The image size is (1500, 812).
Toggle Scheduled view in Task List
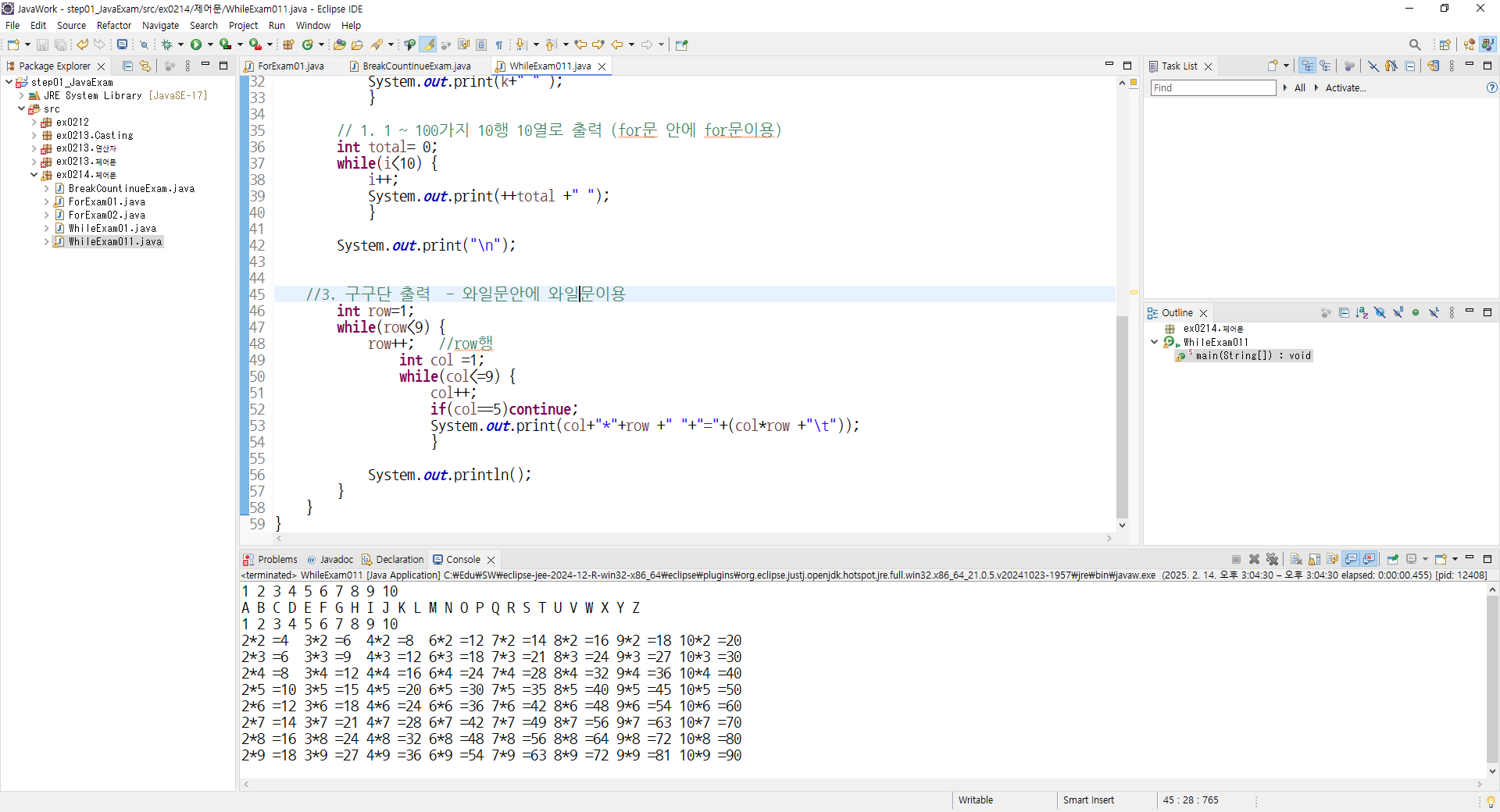(x=1326, y=66)
